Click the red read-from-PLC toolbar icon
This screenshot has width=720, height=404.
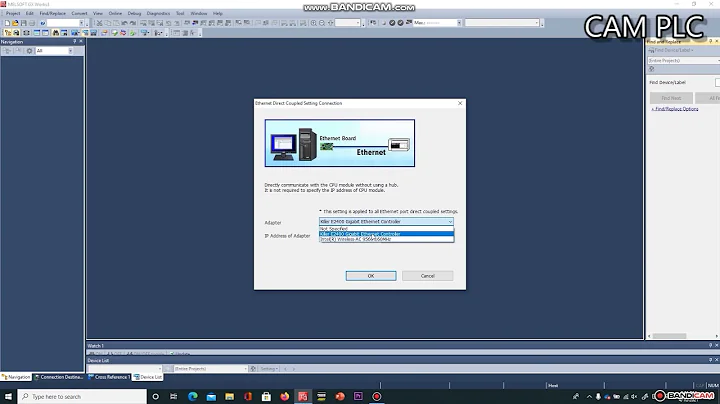123,33
